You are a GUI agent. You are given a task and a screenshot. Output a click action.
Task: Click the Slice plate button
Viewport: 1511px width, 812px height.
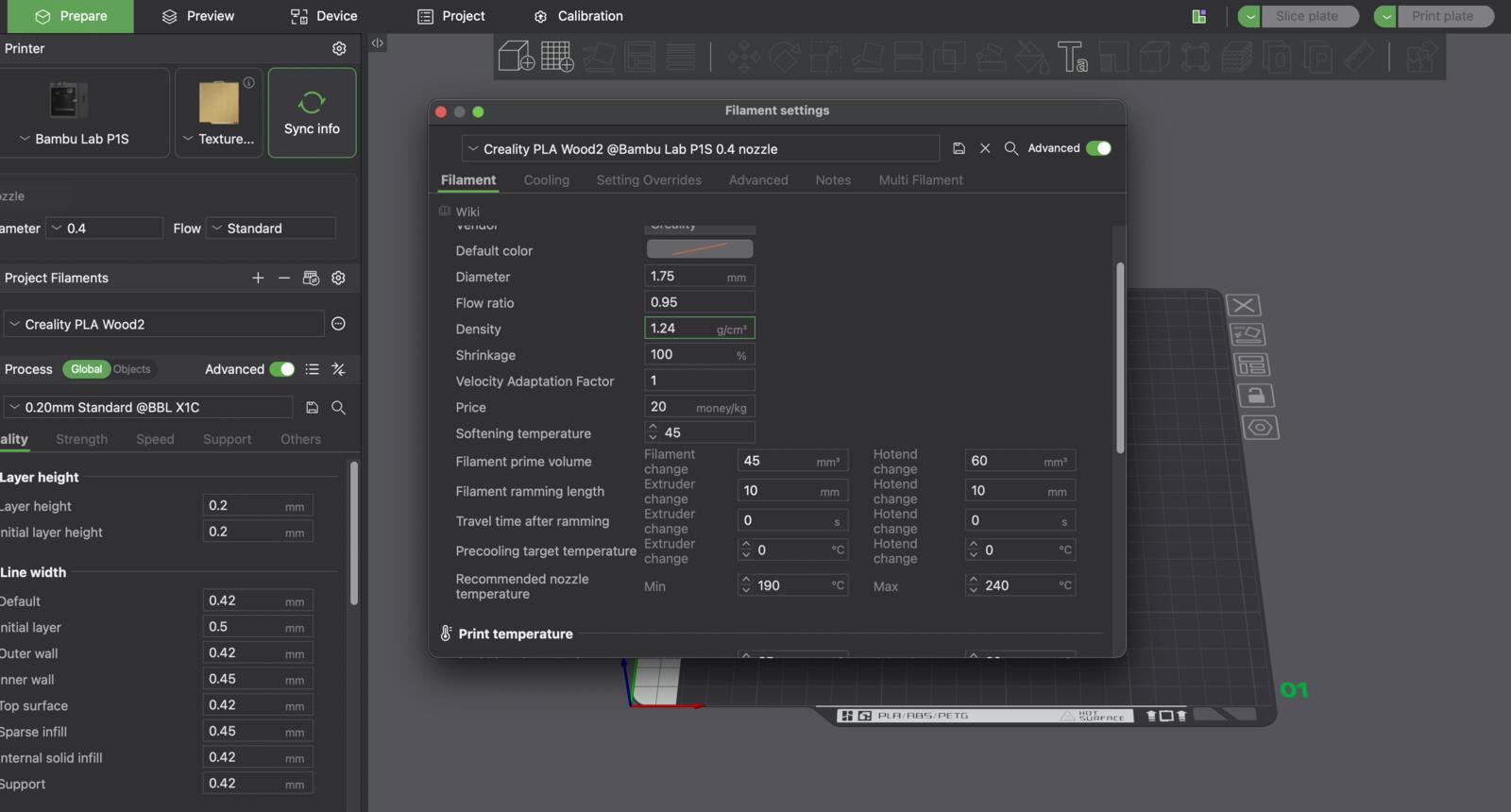click(x=1309, y=16)
